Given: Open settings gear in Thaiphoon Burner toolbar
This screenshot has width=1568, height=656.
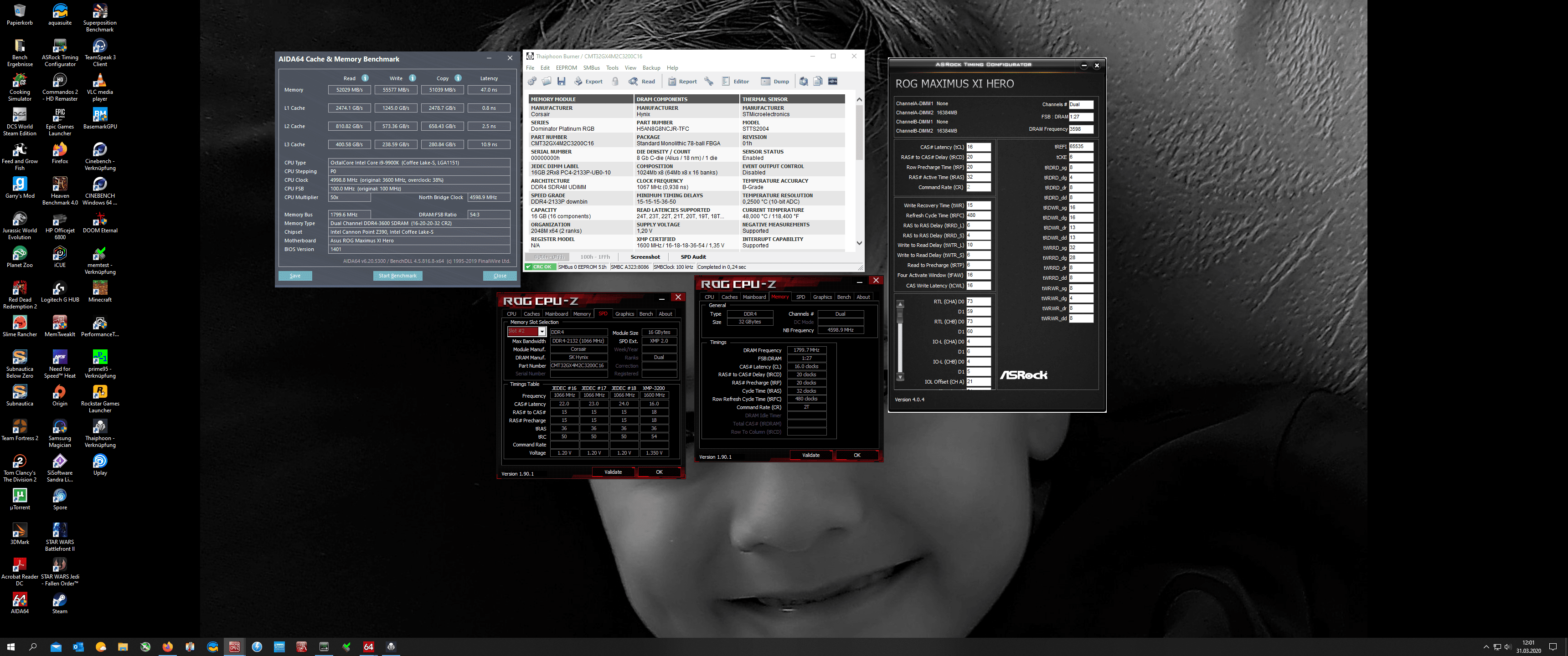Looking at the screenshot, I should pyautogui.click(x=532, y=81).
